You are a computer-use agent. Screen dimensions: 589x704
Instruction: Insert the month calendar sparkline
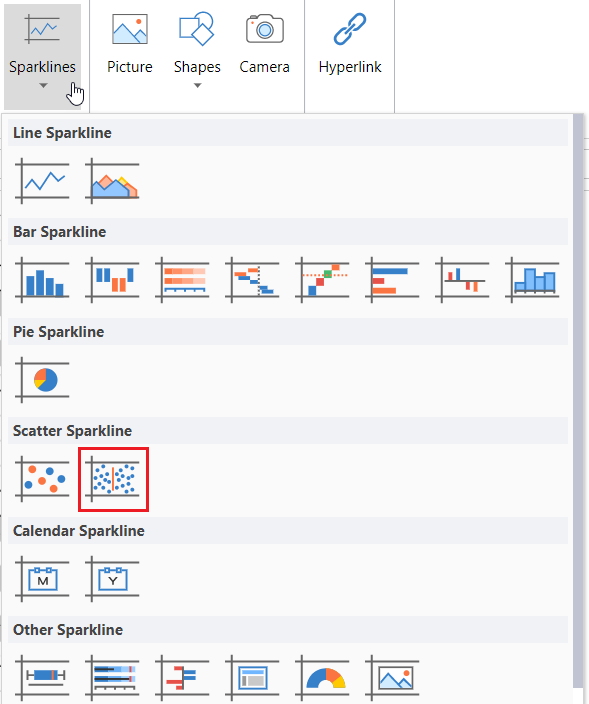[x=42, y=579]
